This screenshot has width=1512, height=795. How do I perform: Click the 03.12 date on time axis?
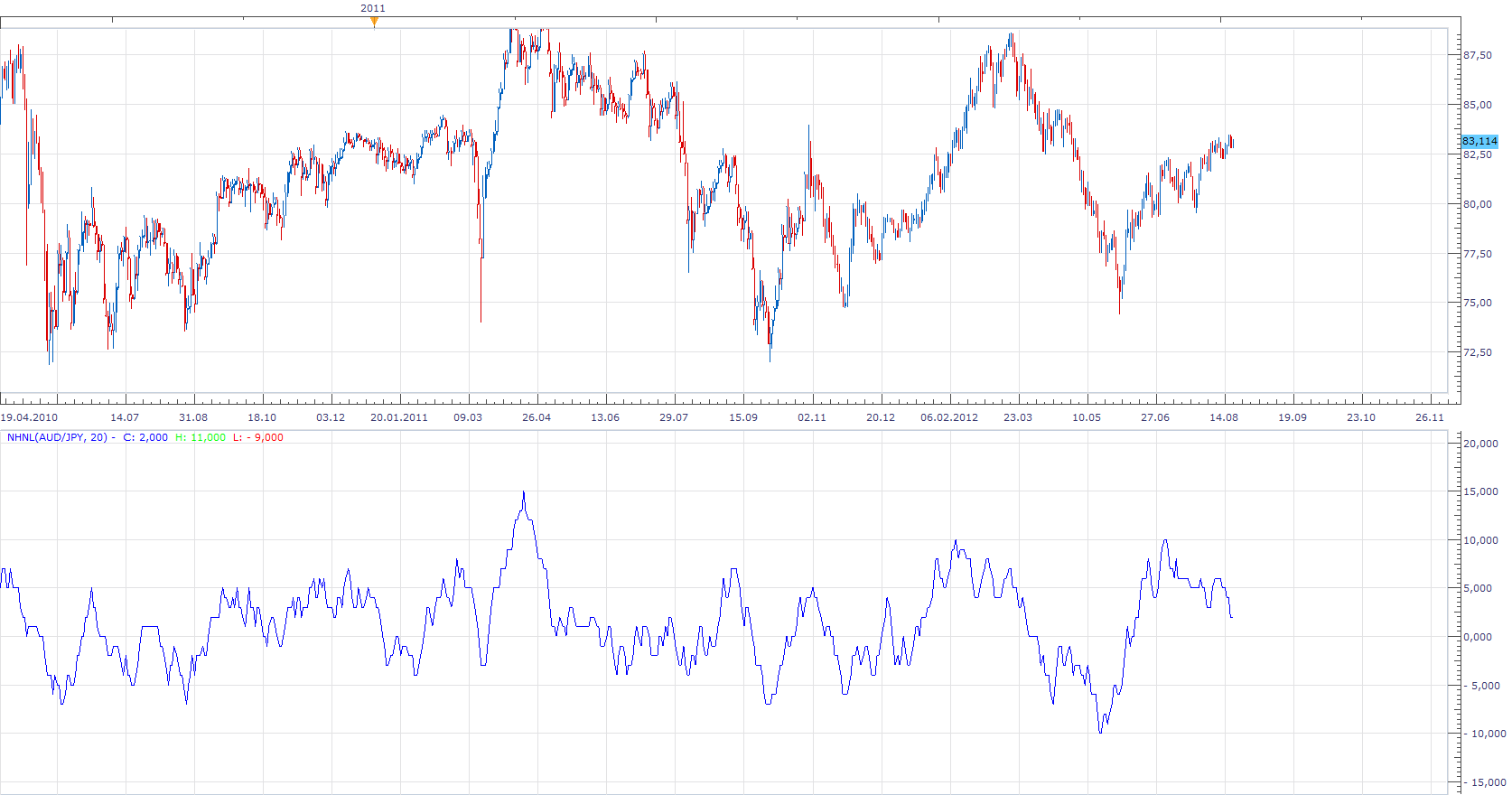pyautogui.click(x=331, y=417)
